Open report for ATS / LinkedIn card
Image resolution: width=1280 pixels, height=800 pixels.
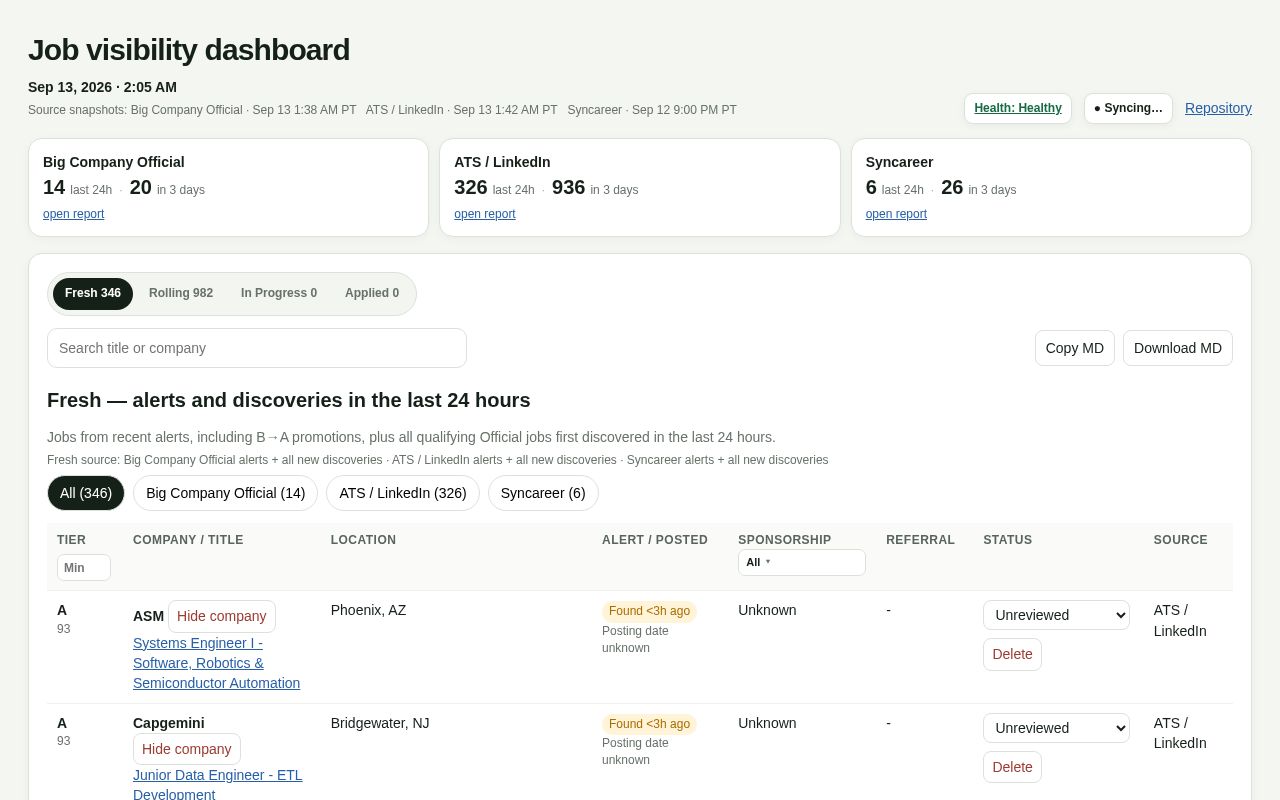pyautogui.click(x=485, y=214)
